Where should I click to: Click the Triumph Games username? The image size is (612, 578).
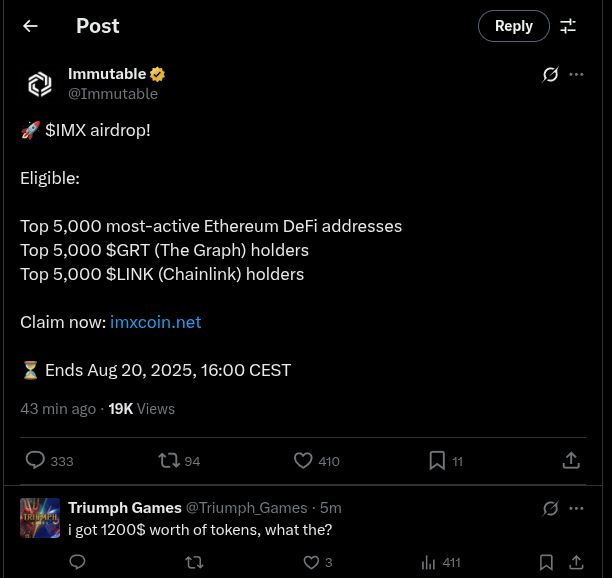[125, 508]
